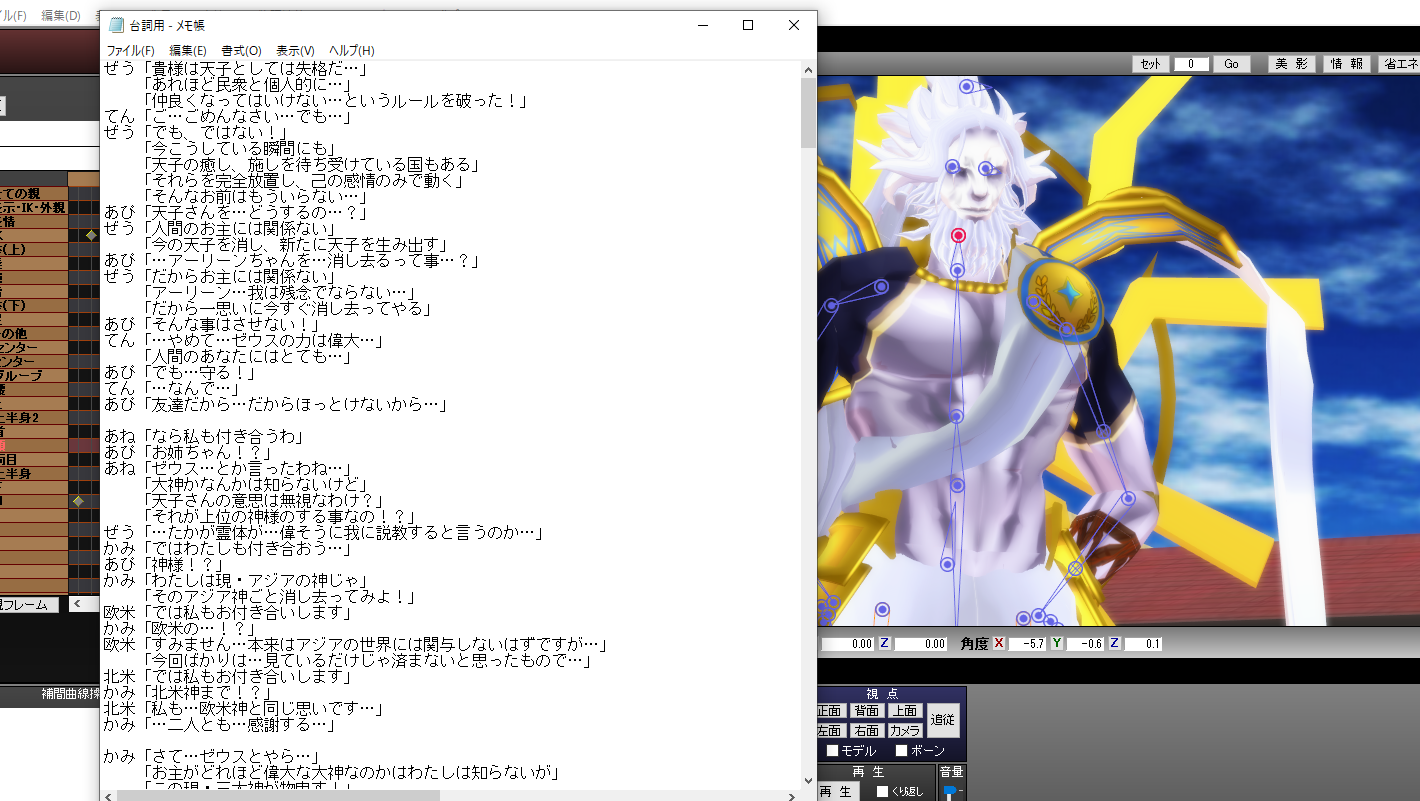Image resolution: width=1420 pixels, height=801 pixels.
Task: Click the angle Z value field
Action: 1143,644
